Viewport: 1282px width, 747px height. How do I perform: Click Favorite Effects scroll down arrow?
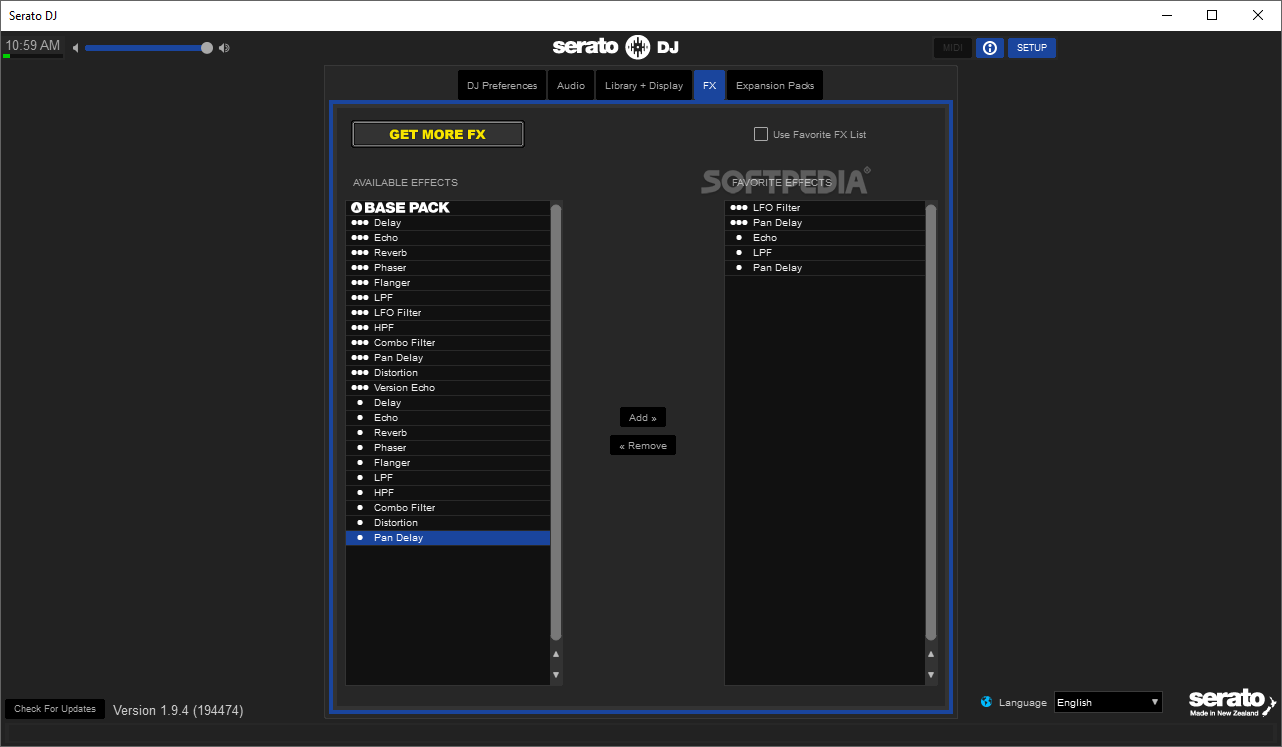[x=931, y=675]
